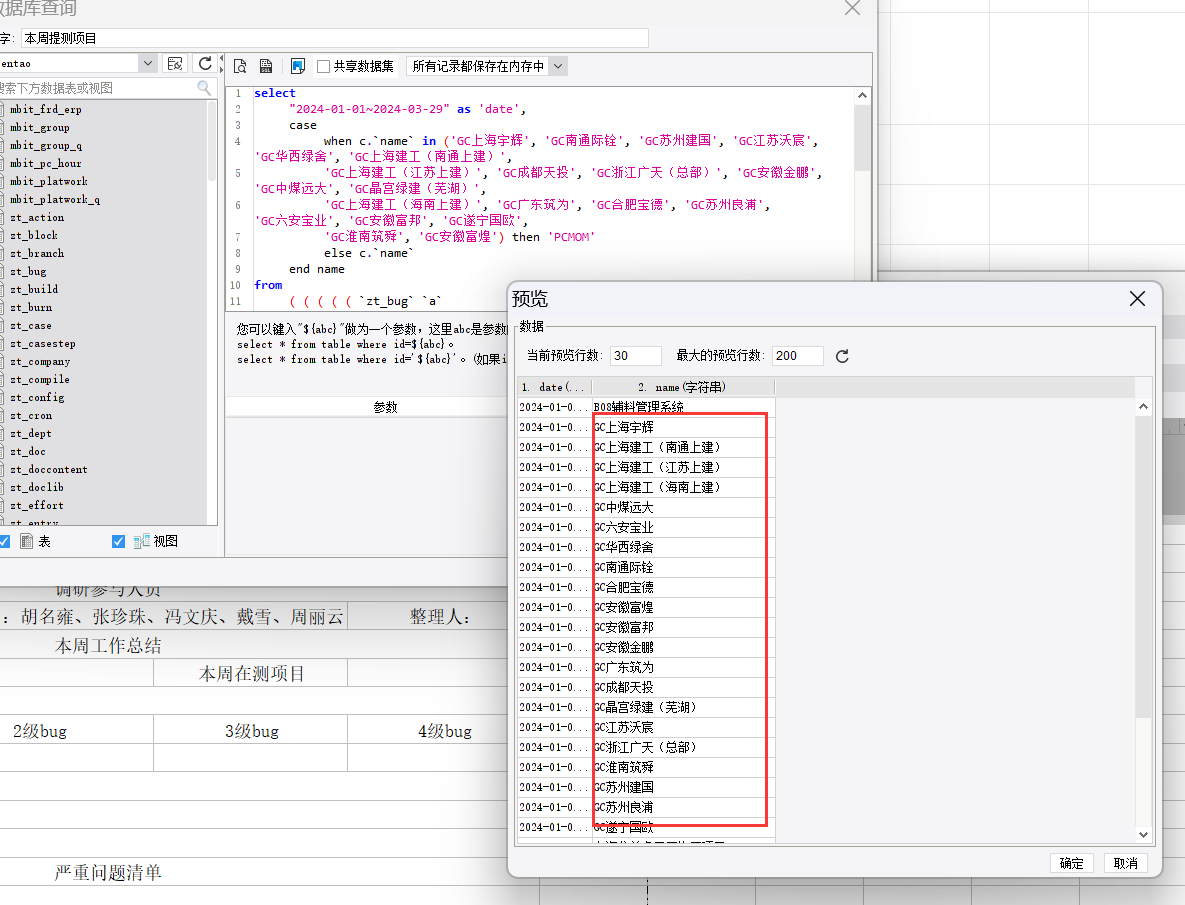
Task: Open the 所有记录都保存在内存中 dropdown
Action: (x=558, y=66)
